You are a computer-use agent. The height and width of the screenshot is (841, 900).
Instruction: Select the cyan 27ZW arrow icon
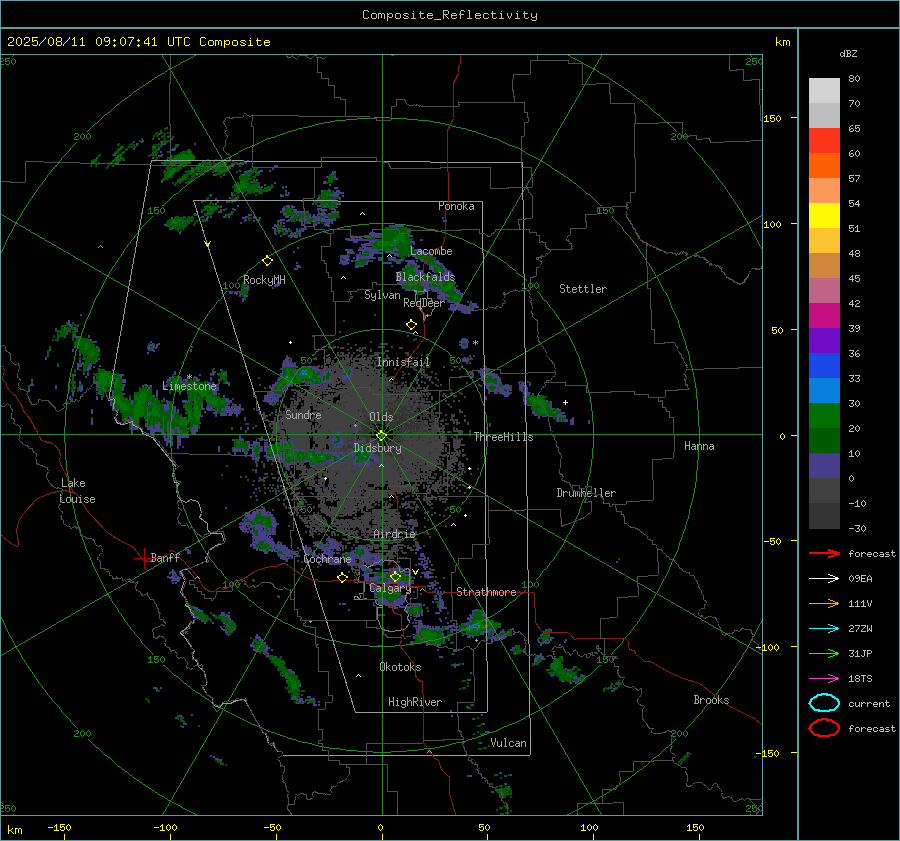(824, 629)
